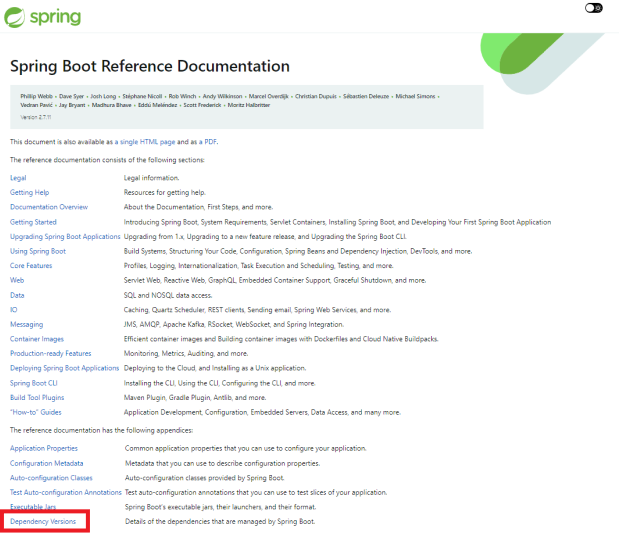
Task: Open Configuration Metadata appendix
Action: [x=47, y=463]
